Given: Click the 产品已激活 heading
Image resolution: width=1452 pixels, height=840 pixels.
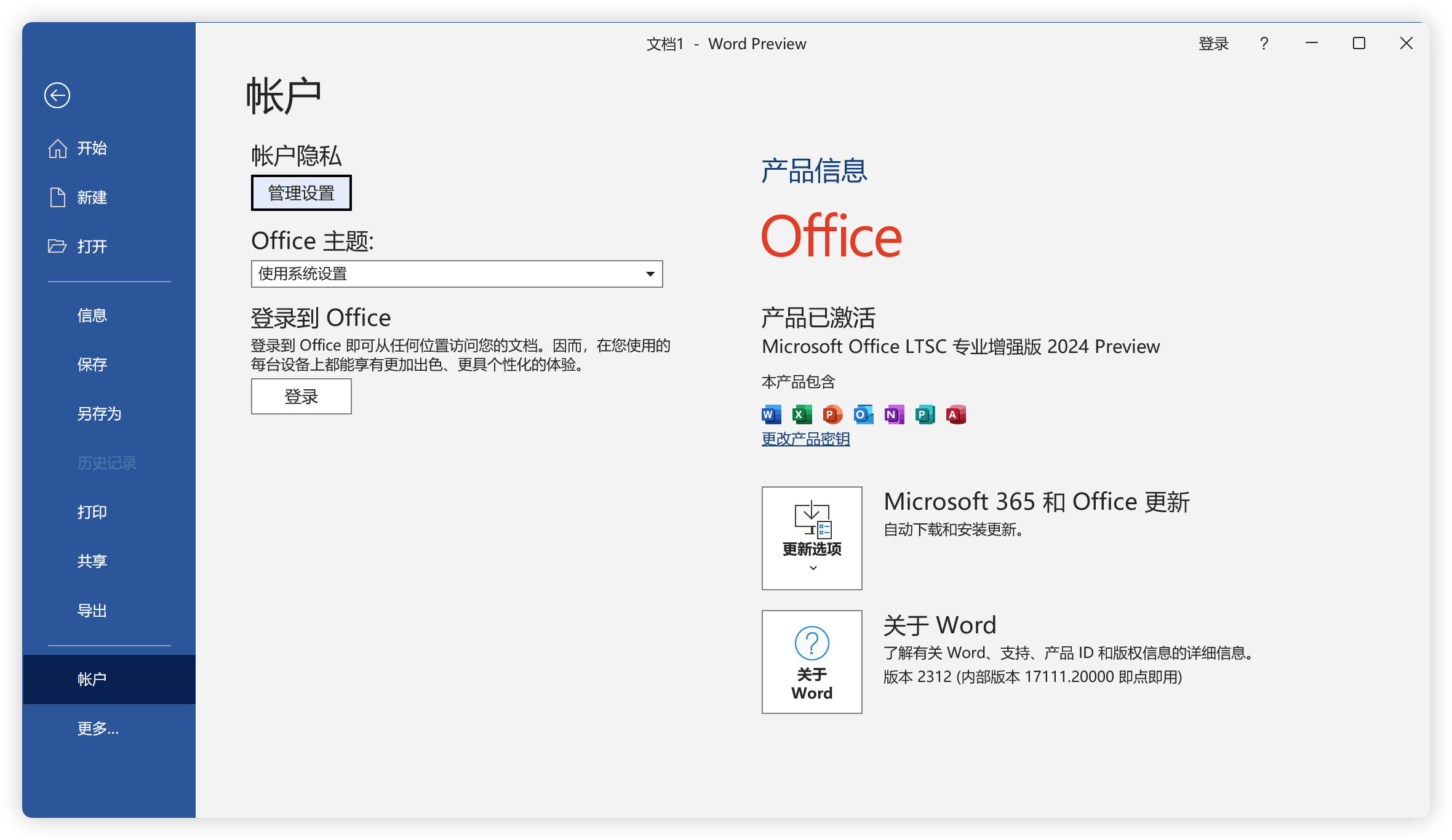Looking at the screenshot, I should click(x=818, y=318).
